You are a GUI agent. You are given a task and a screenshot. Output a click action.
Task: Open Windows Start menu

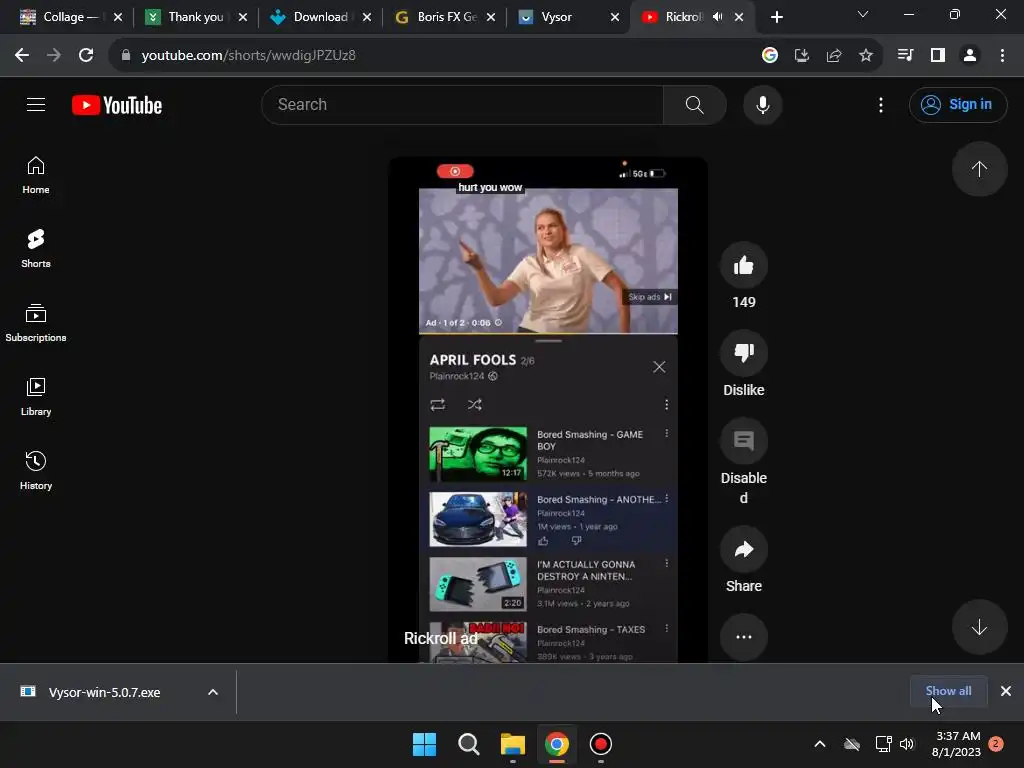click(424, 744)
